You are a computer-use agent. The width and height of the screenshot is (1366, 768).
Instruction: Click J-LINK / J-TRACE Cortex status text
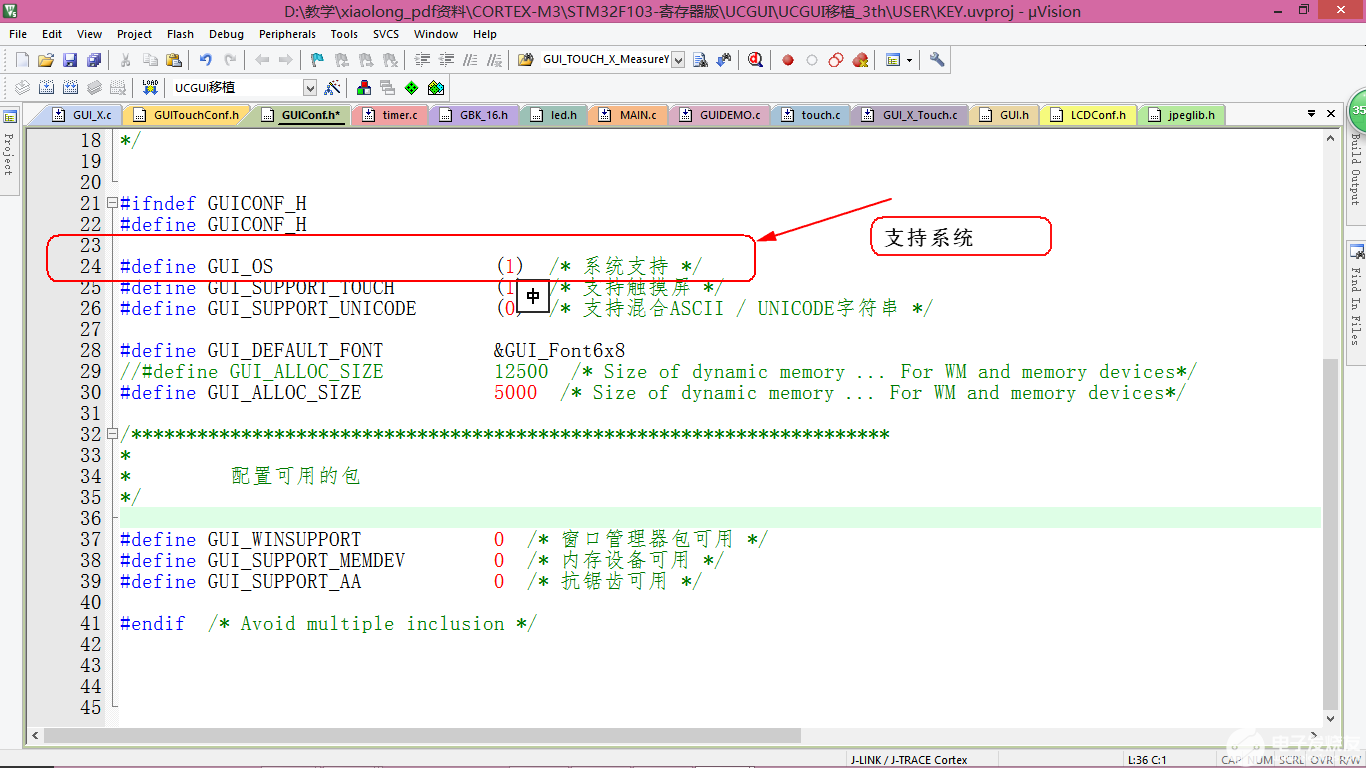909,760
